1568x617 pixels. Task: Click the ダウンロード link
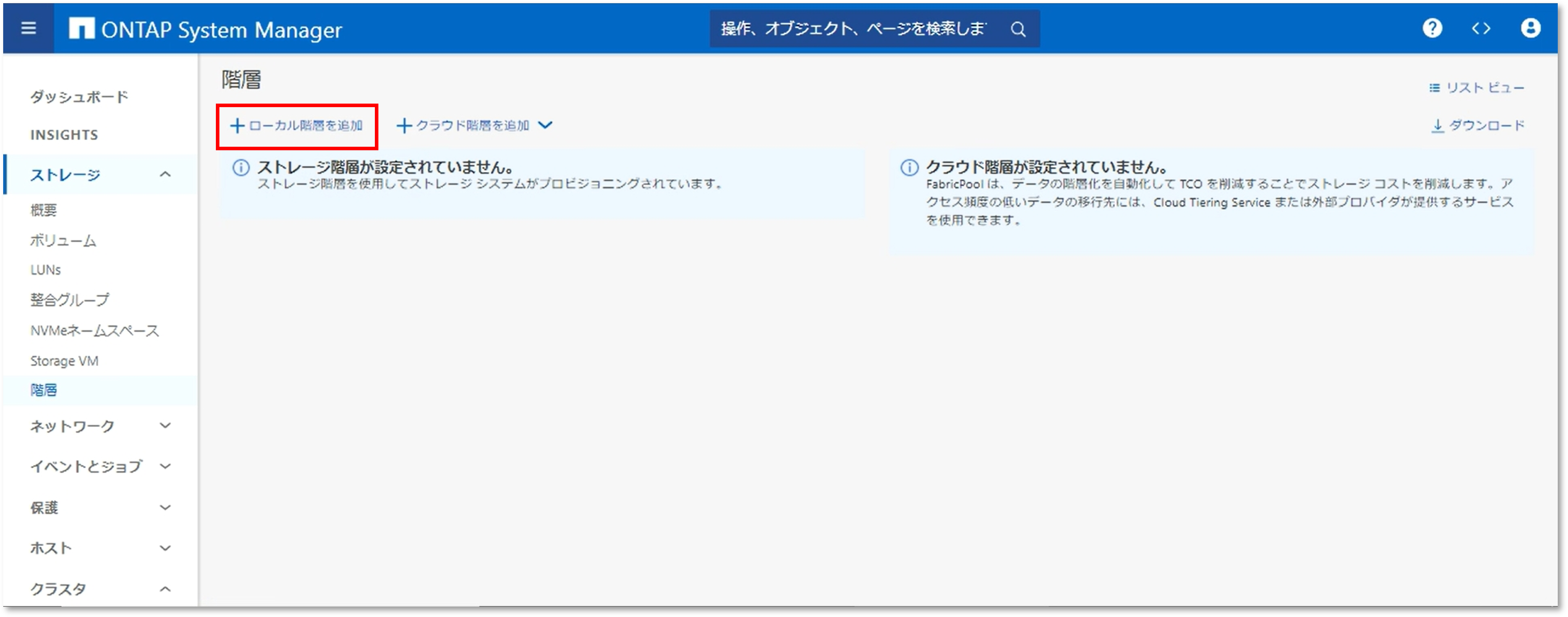1477,126
